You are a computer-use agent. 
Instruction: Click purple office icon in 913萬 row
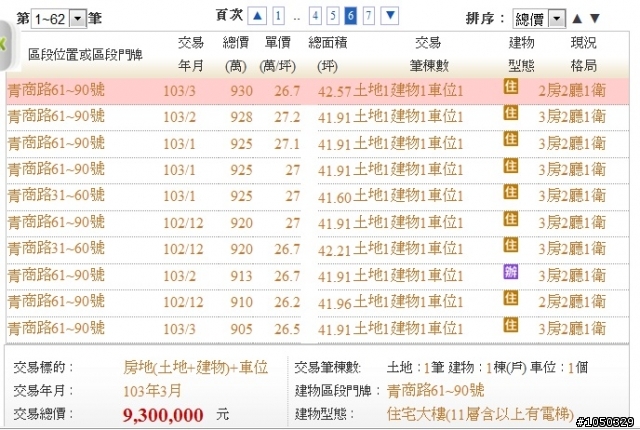[511, 271]
